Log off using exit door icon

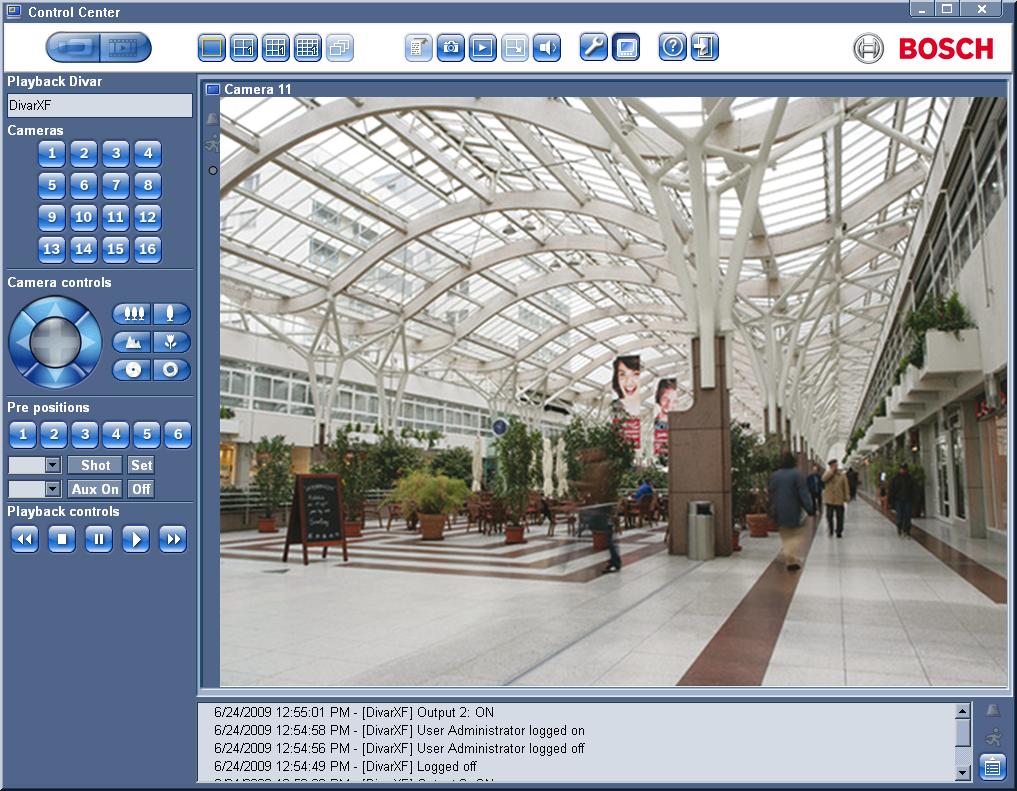pos(705,47)
